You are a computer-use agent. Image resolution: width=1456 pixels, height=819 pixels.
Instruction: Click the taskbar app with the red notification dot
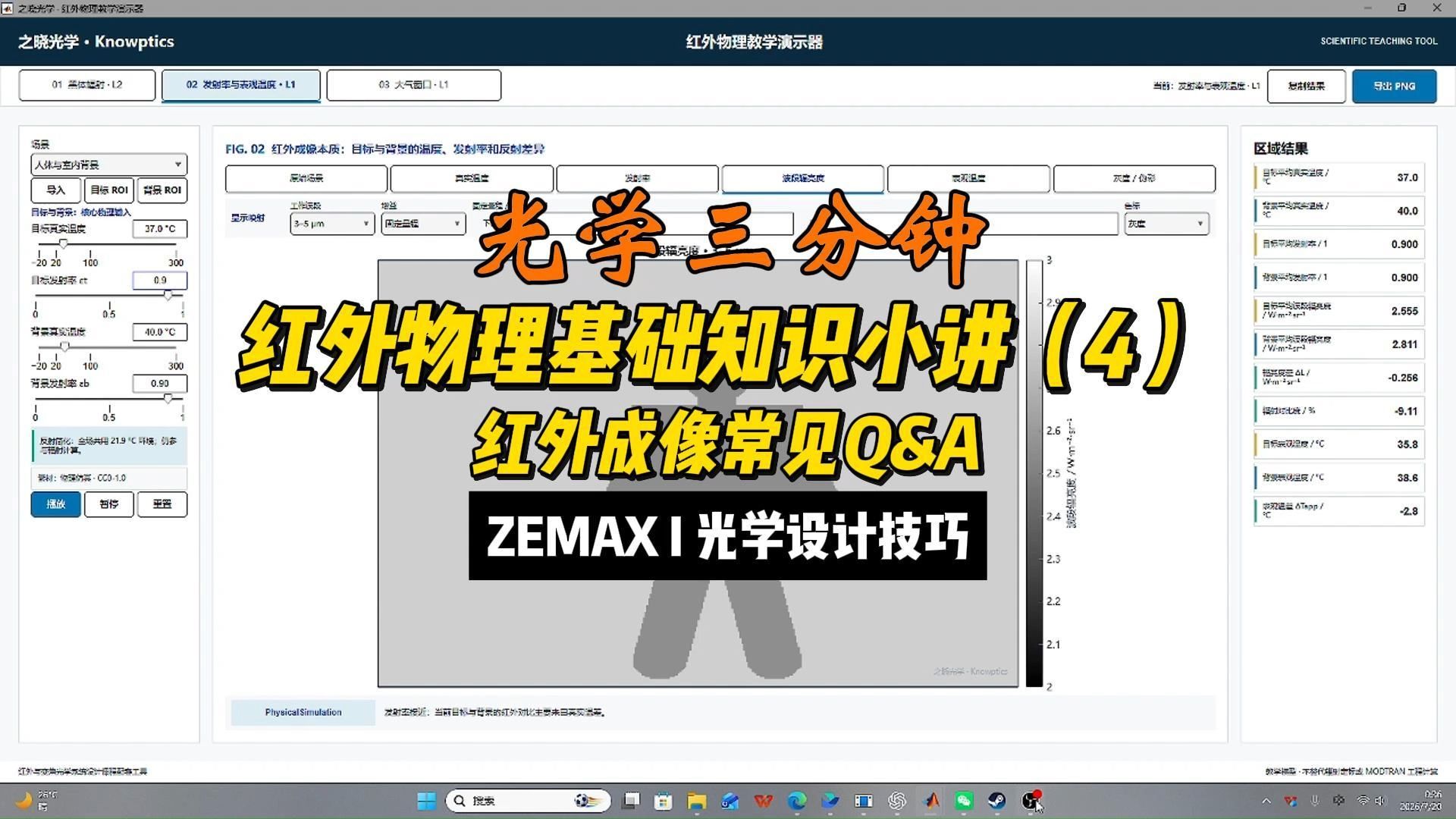(1031, 801)
